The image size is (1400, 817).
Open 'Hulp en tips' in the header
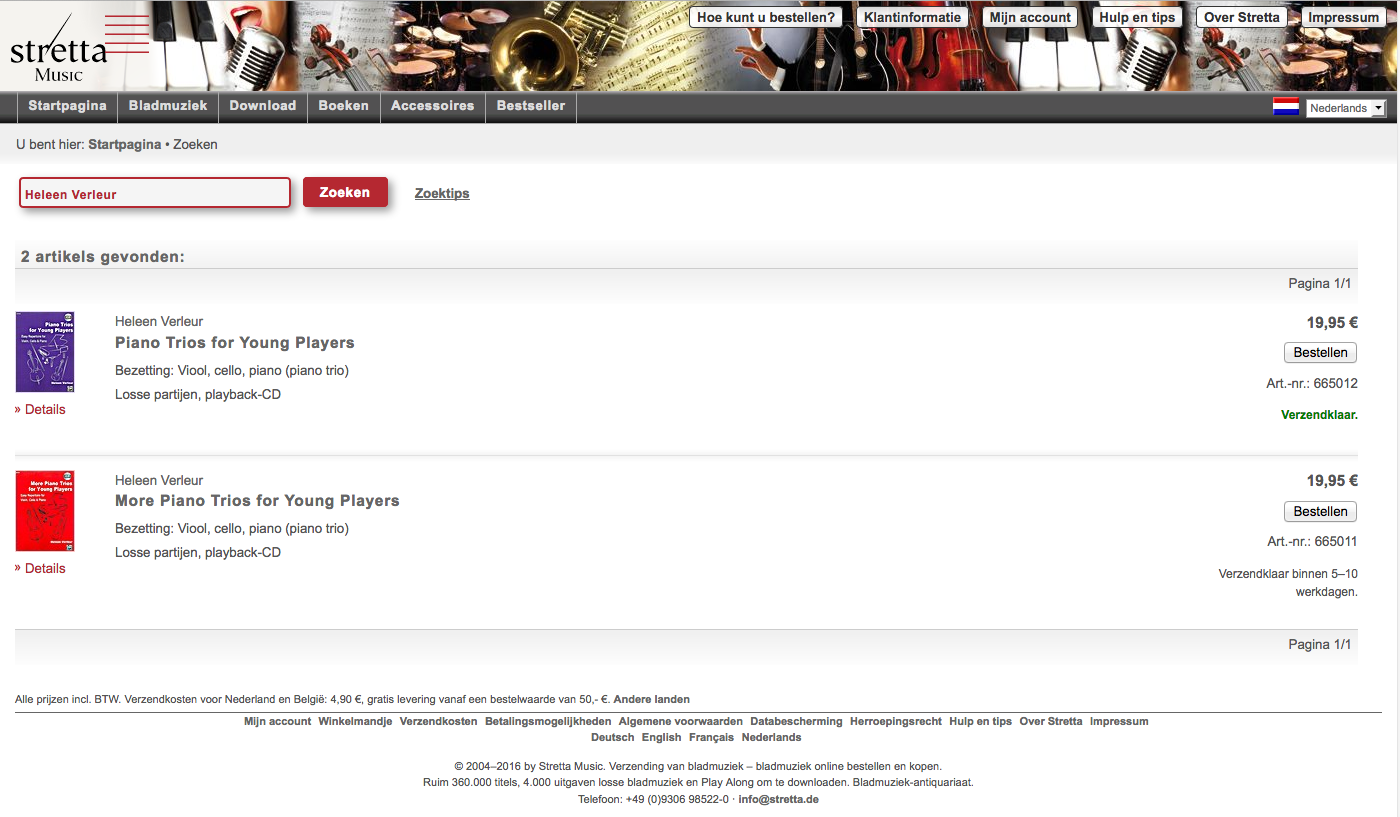pyautogui.click(x=1137, y=17)
